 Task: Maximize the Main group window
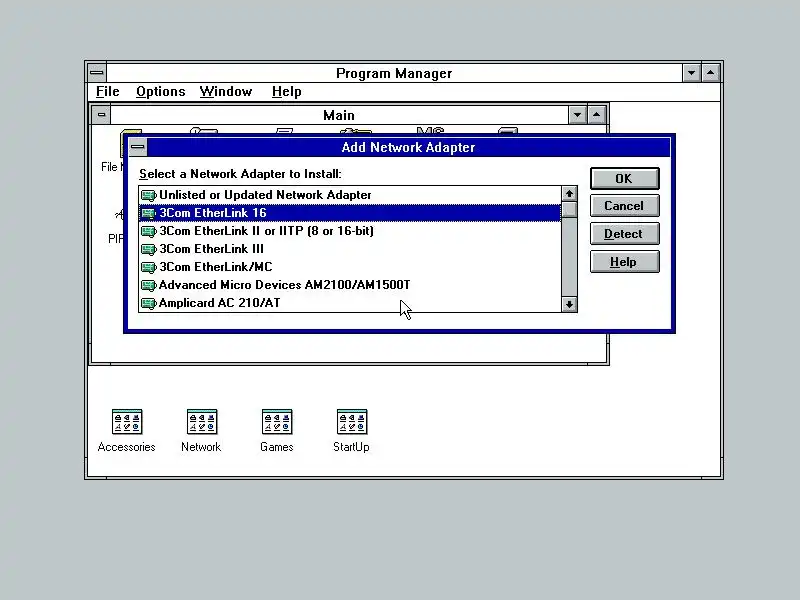click(596, 115)
